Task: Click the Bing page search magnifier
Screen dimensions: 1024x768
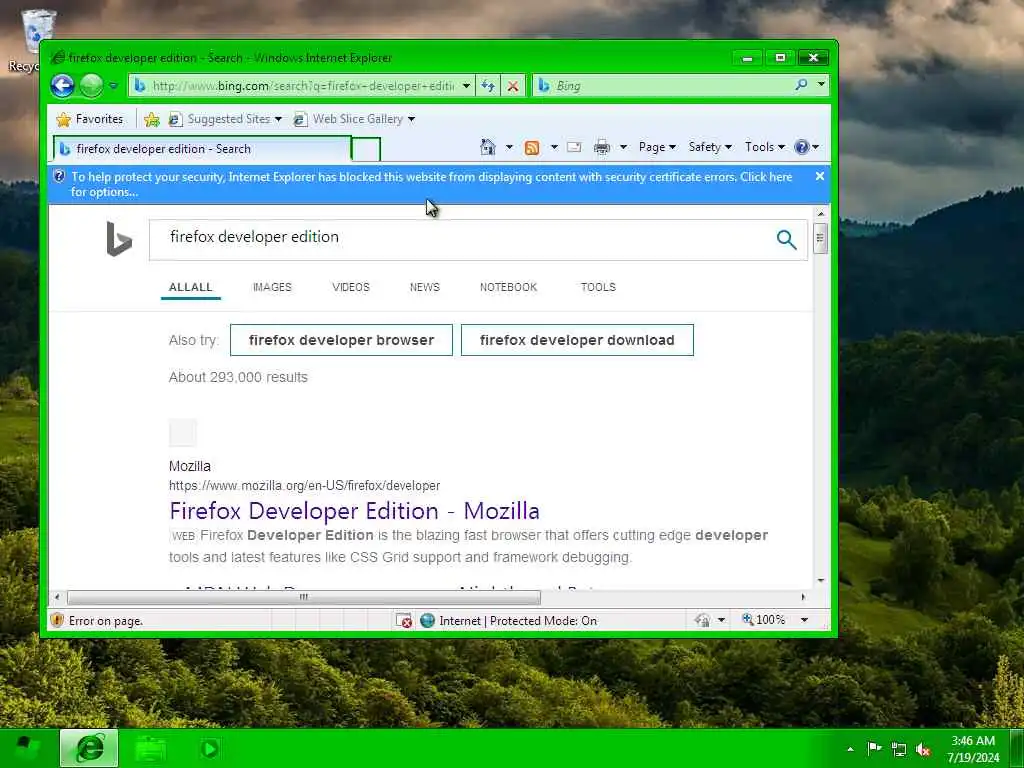Action: coord(786,240)
